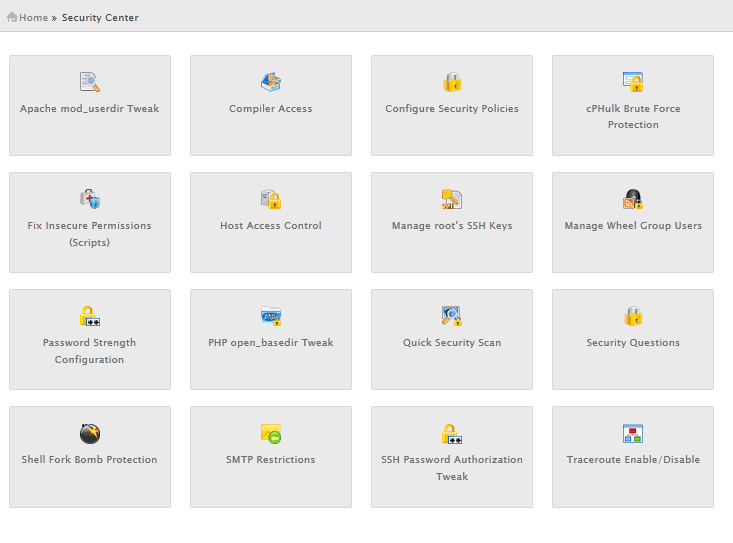Open cPHulk Brute Force Protection label
Viewport: 733px width, 543px height.
tap(633, 116)
